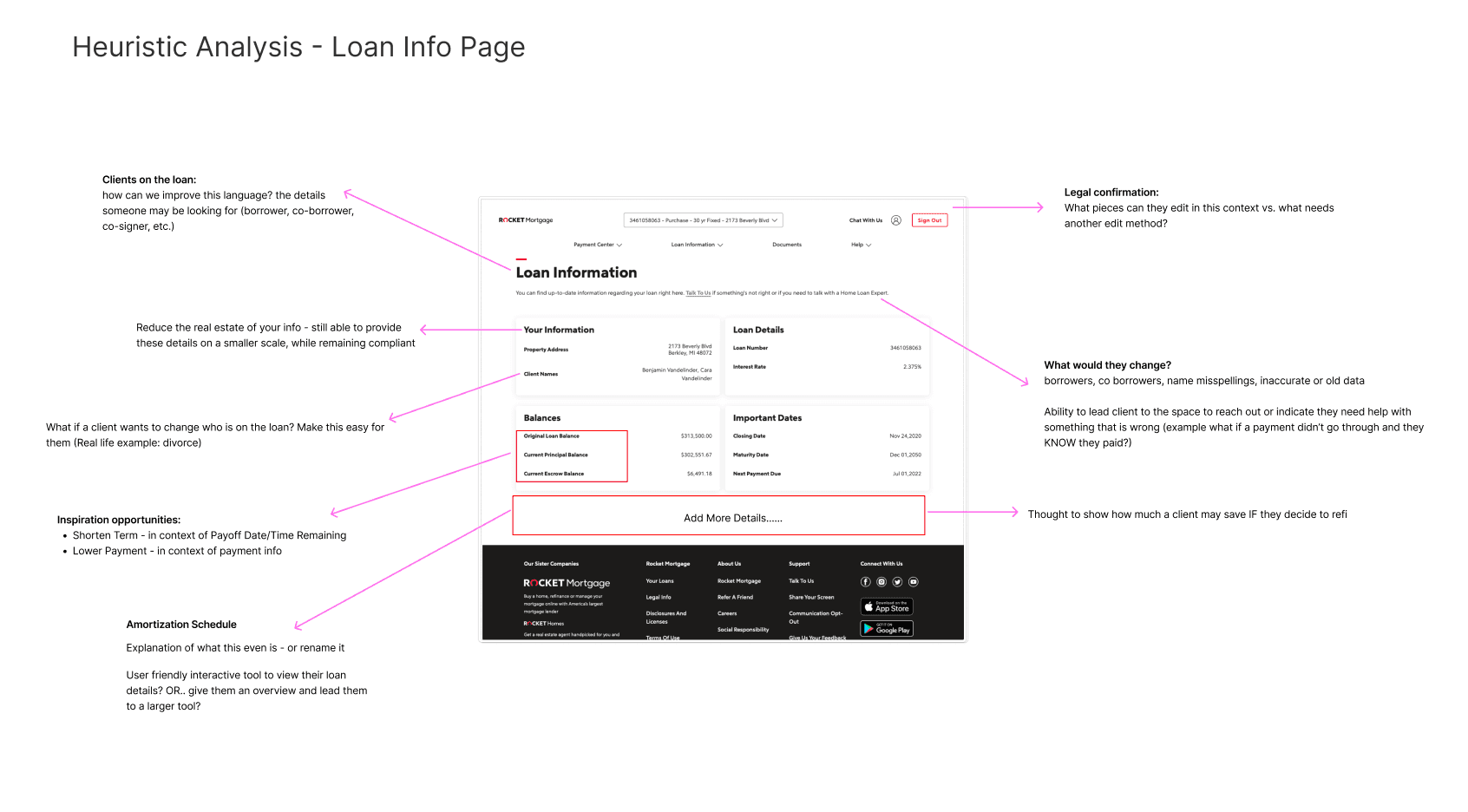Click the Rocket Homes logo in footer

(x=544, y=624)
